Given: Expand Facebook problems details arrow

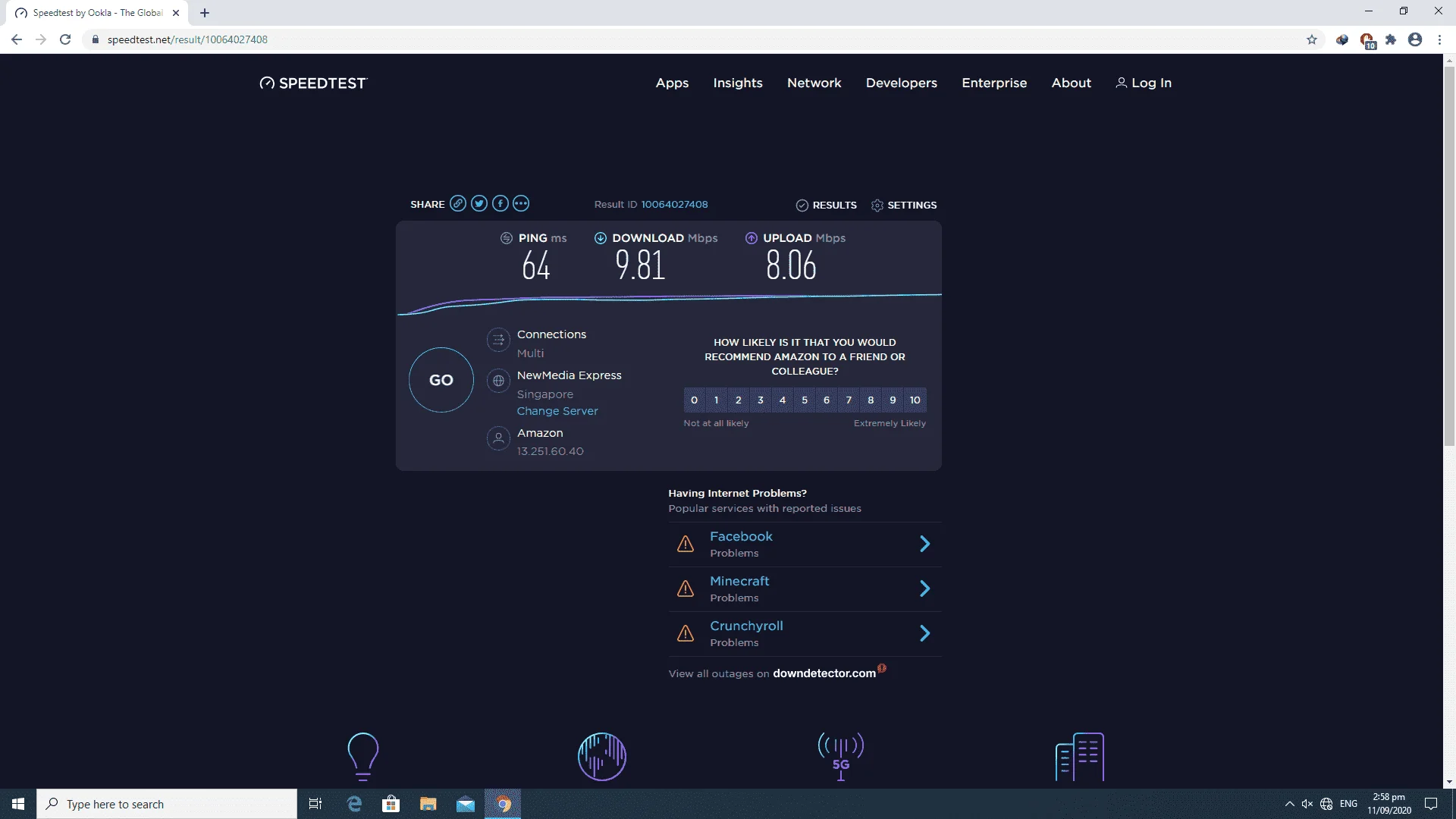Looking at the screenshot, I should (x=924, y=544).
